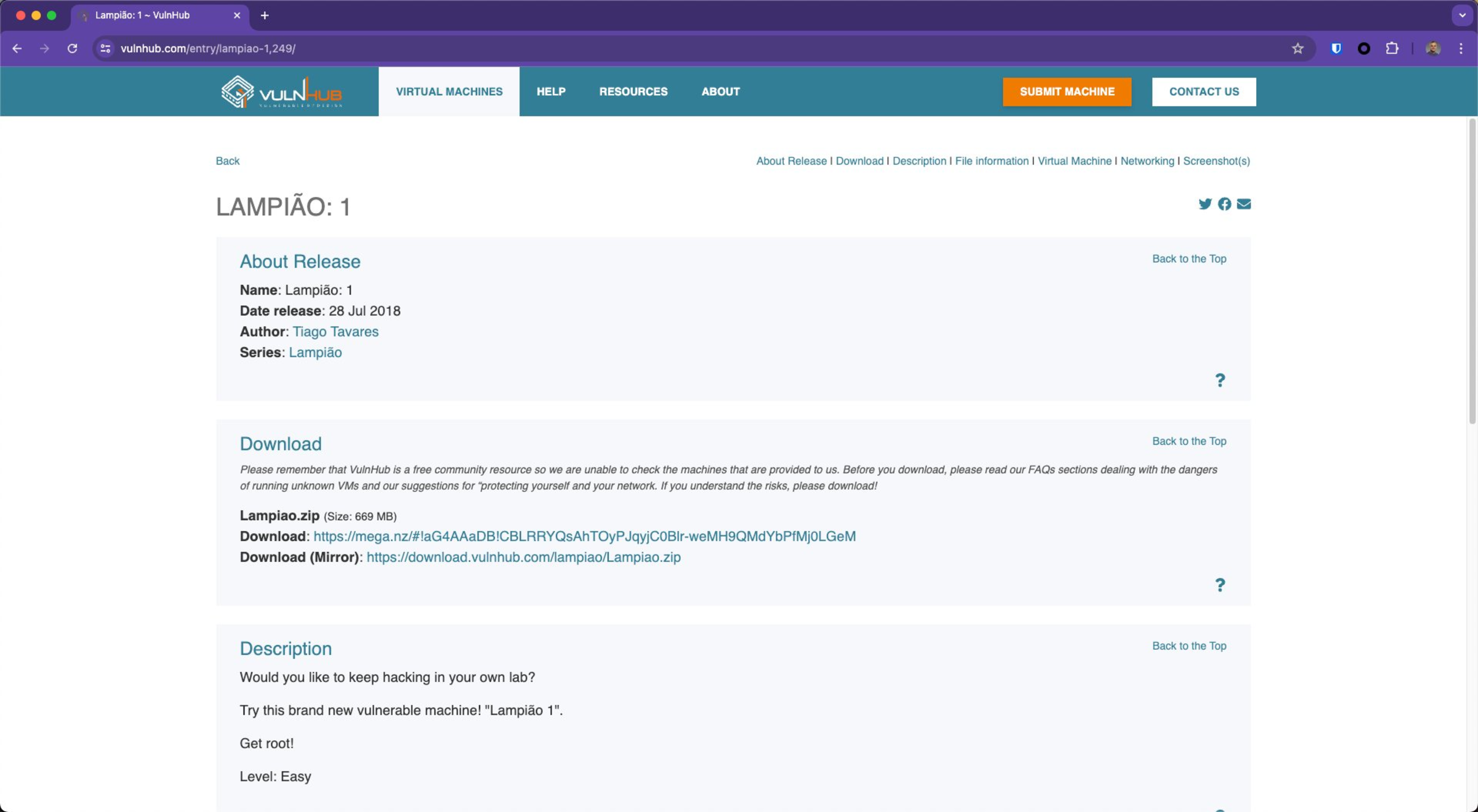Screen dimensions: 1478x812
Task: Jump to File information anchor link
Action: click(x=992, y=161)
